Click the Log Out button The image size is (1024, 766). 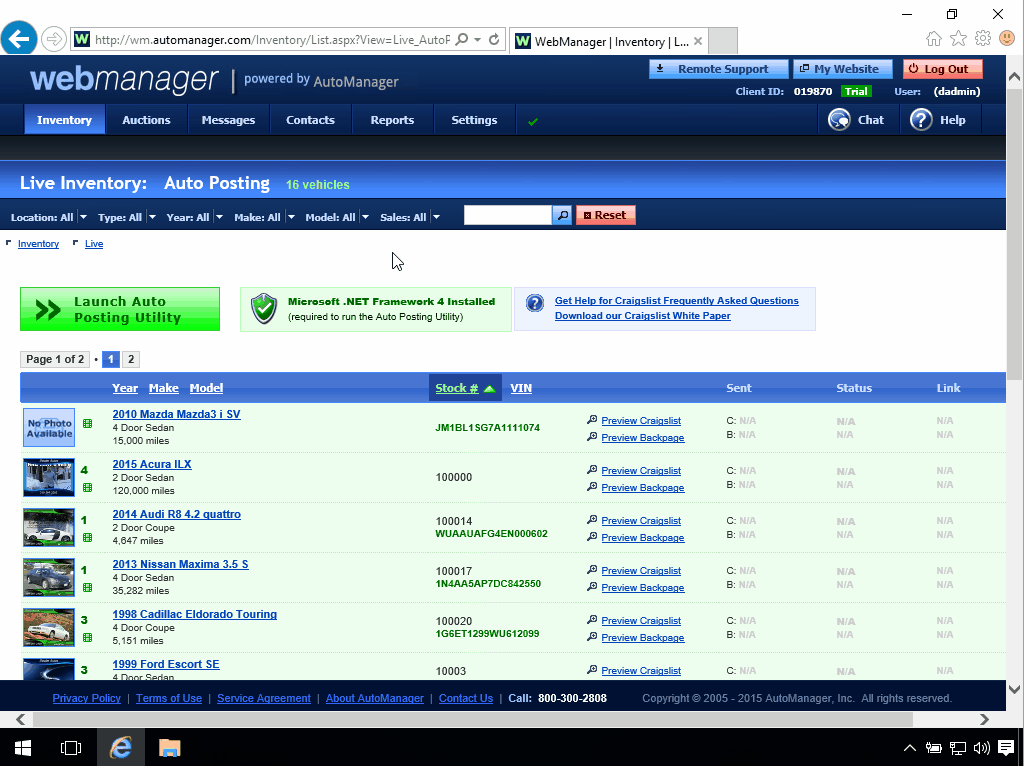click(942, 69)
